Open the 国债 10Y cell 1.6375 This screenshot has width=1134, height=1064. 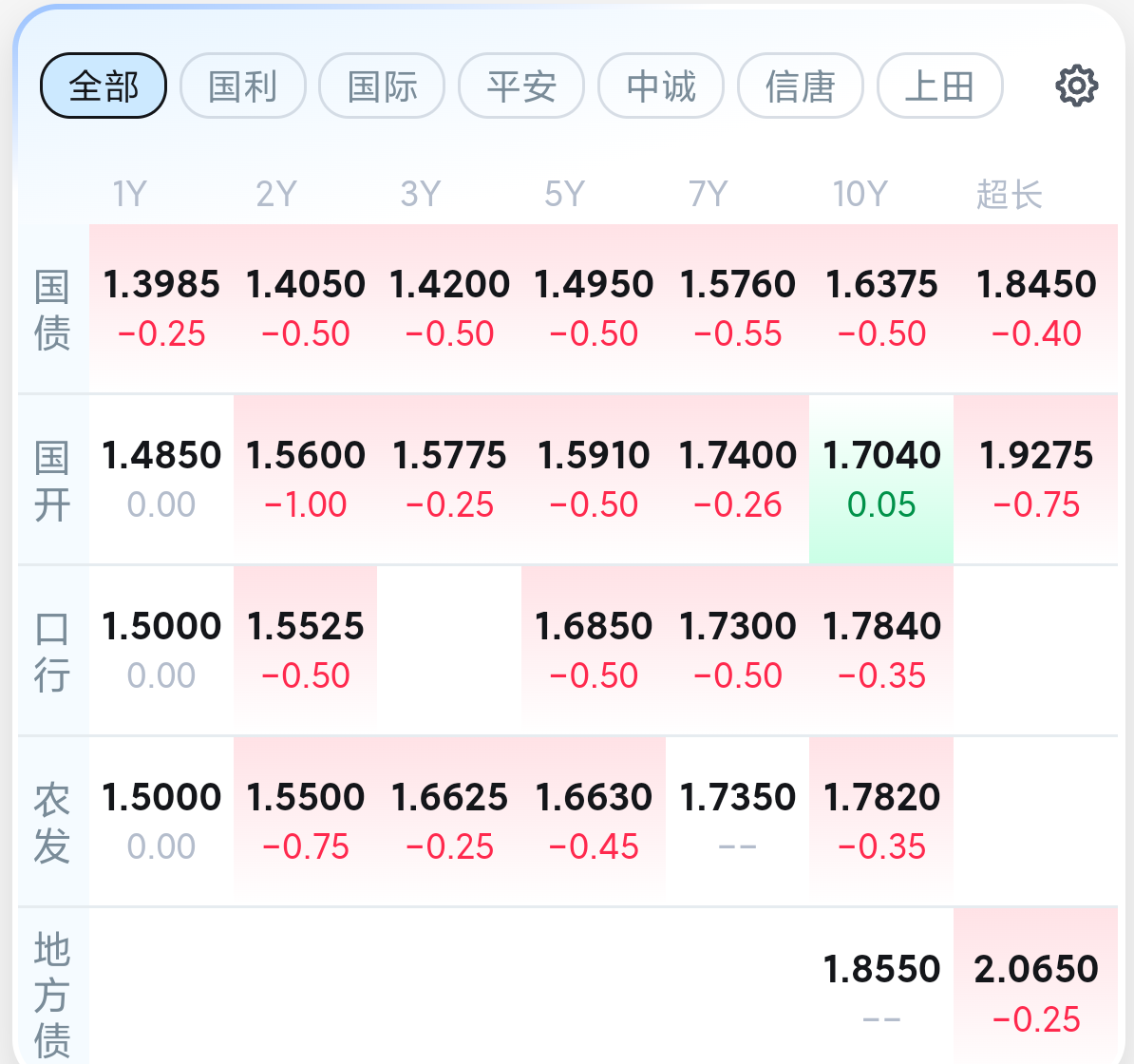click(880, 309)
